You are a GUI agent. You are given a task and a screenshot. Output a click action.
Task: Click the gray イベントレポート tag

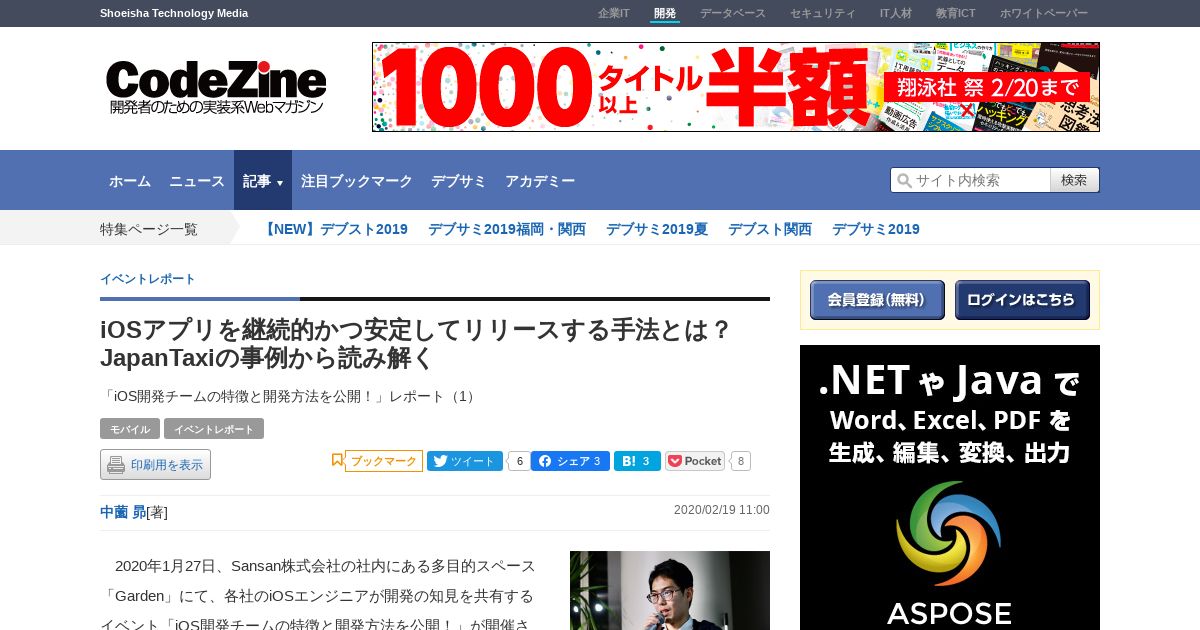pyautogui.click(x=214, y=429)
